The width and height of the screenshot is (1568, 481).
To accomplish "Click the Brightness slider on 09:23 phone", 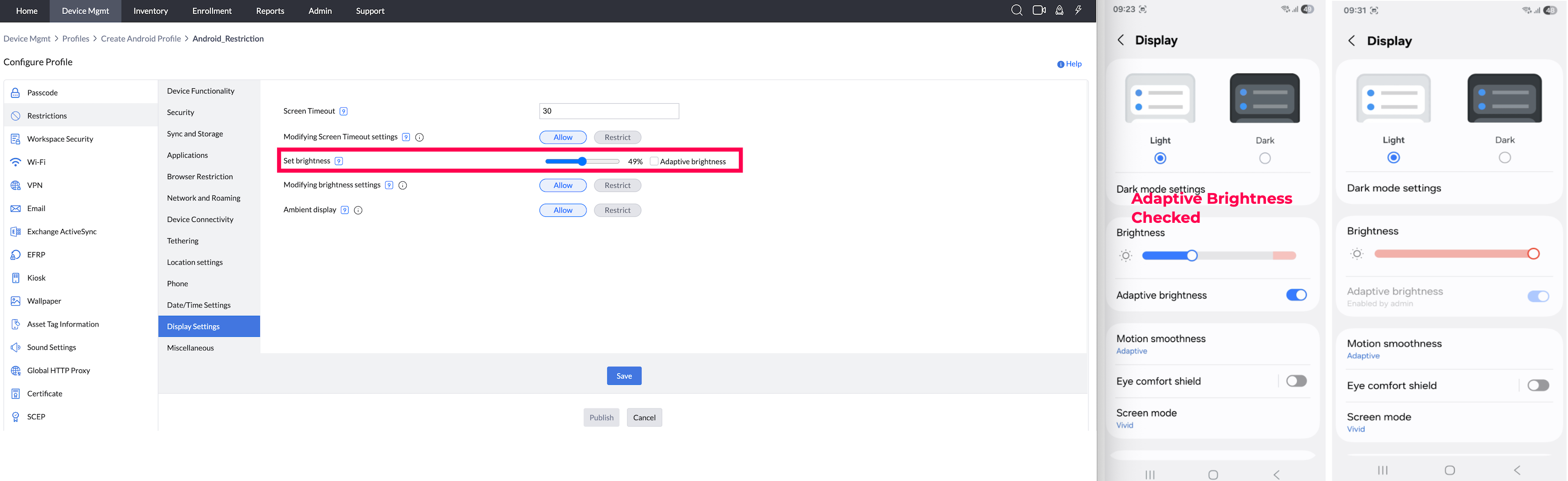I will 1219,255.
